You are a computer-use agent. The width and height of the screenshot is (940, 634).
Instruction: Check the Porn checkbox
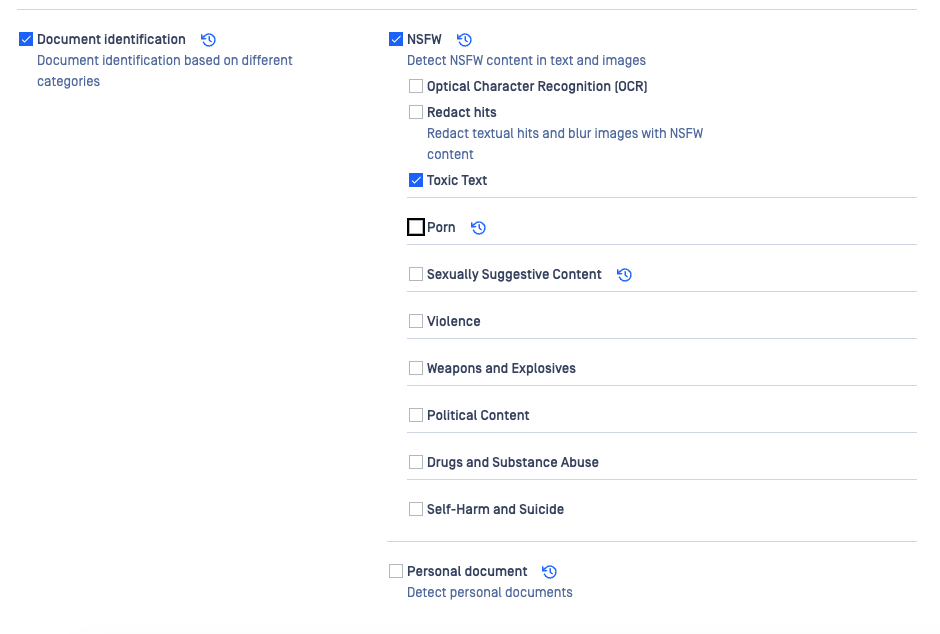pyautogui.click(x=416, y=228)
